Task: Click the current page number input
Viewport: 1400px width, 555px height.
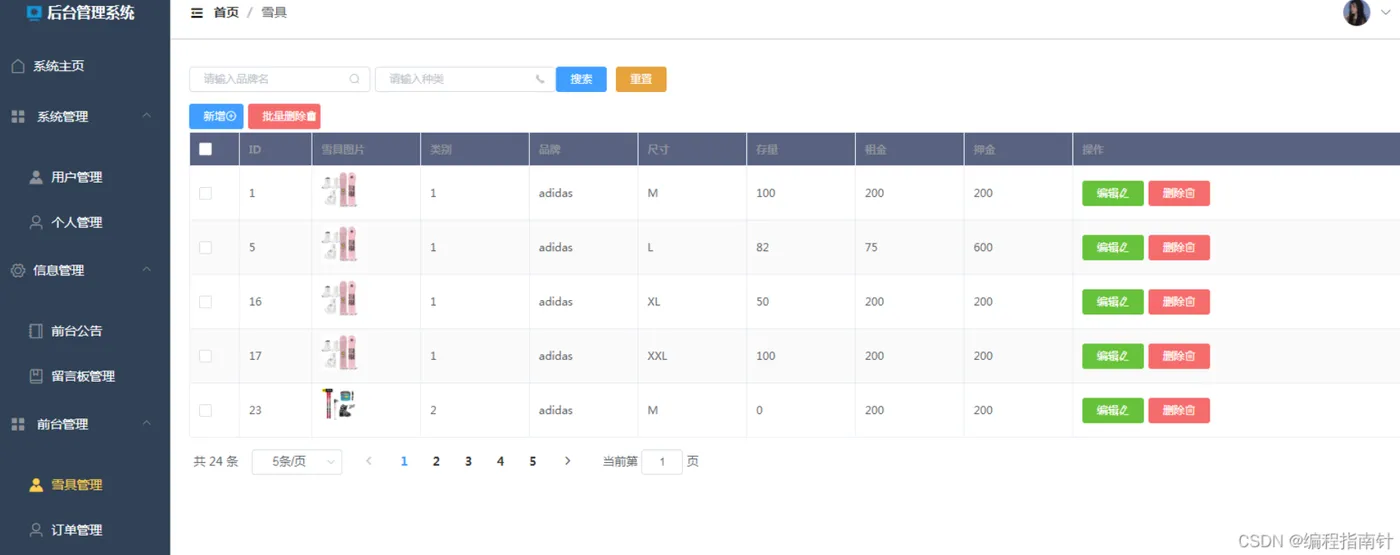Action: point(662,462)
